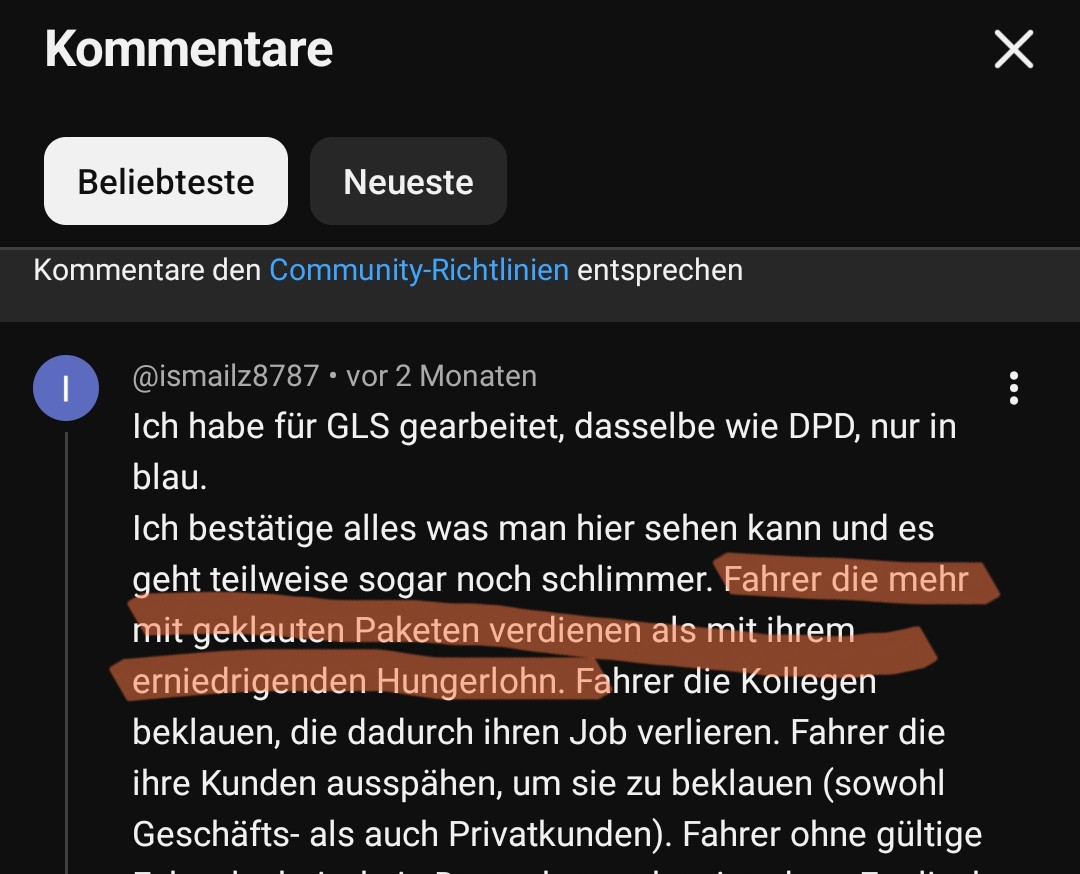Open the Community-Richtlinien link
Viewport: 1080px width, 874px height.
click(x=419, y=271)
